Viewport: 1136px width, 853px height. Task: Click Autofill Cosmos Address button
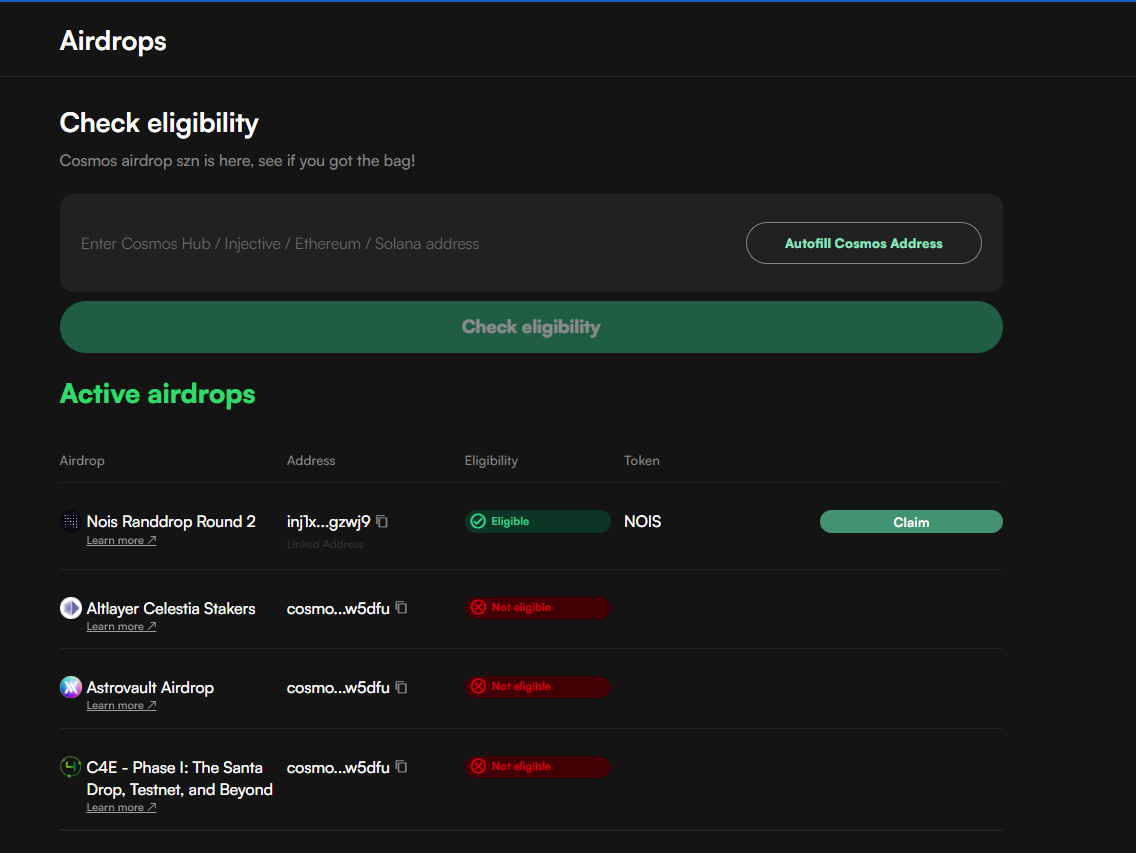(x=864, y=243)
